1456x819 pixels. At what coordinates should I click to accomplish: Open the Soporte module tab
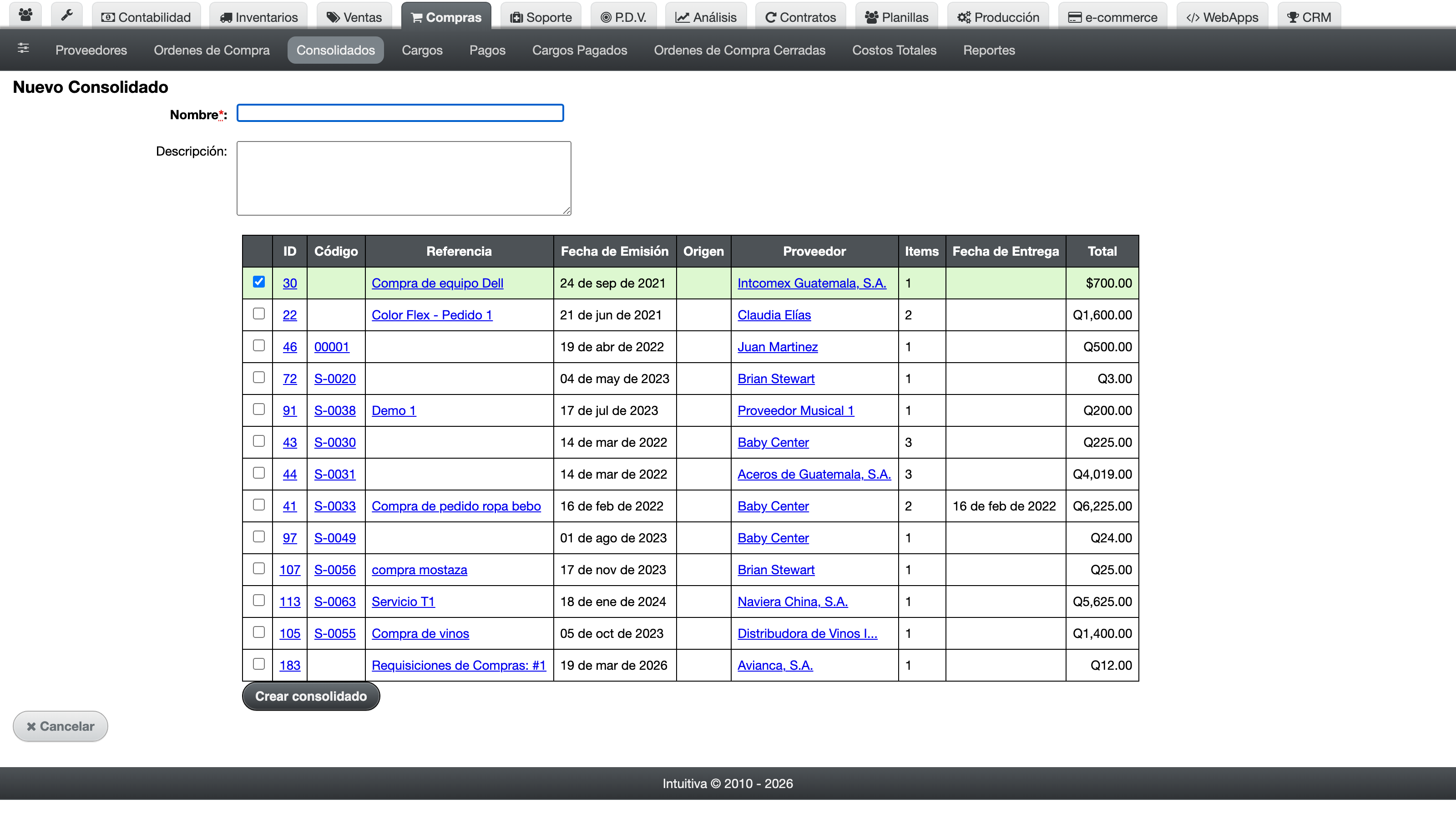(541, 17)
